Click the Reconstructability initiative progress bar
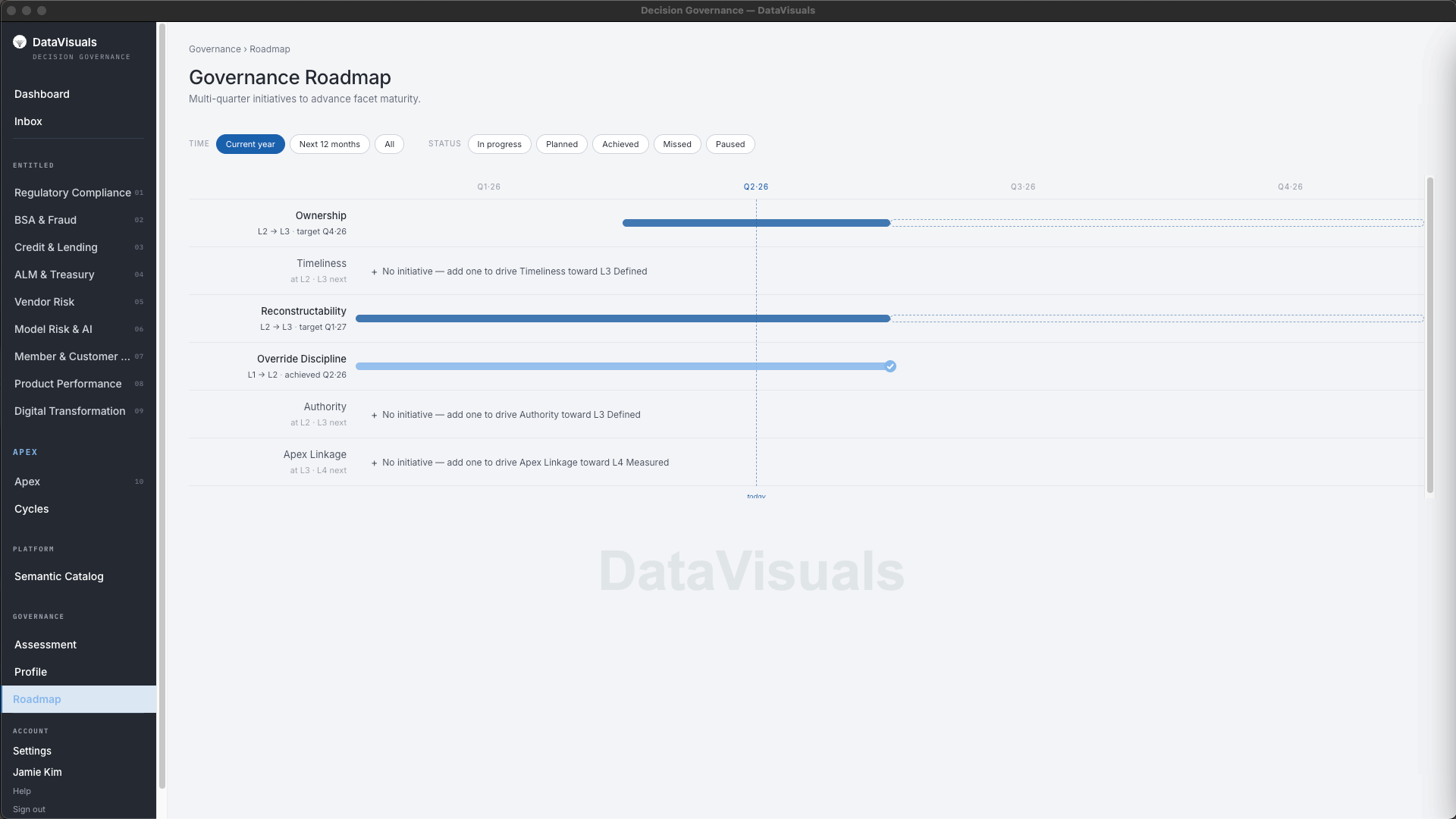Image resolution: width=1456 pixels, height=819 pixels. pyautogui.click(x=623, y=318)
